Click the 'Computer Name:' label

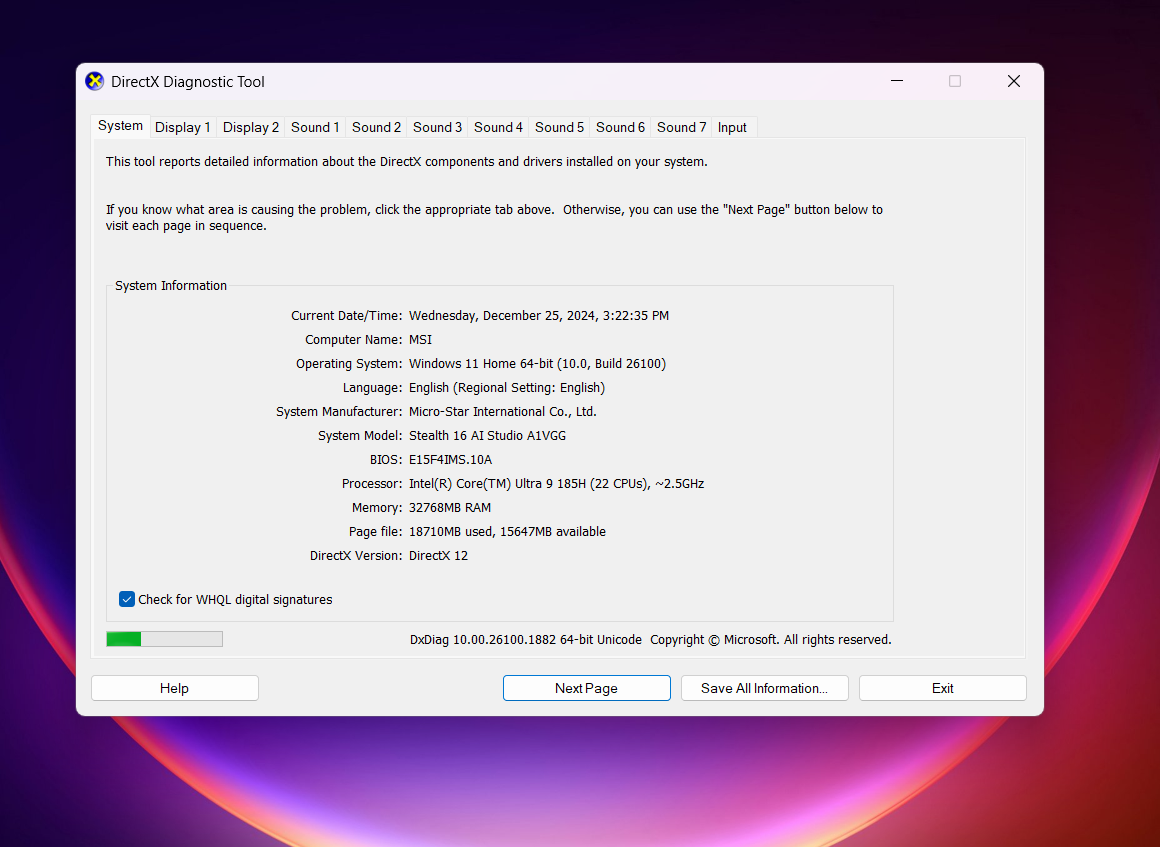(354, 340)
